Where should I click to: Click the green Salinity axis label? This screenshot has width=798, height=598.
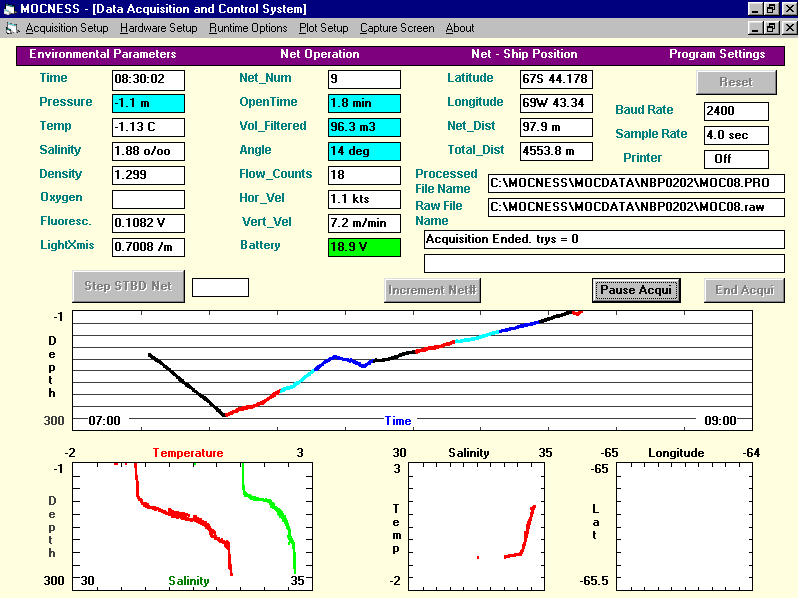pos(189,581)
